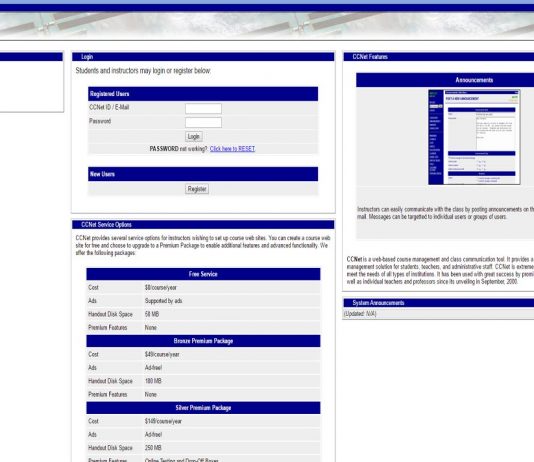Click the System Announcements panel header
The image size is (534, 462).
pos(439,303)
